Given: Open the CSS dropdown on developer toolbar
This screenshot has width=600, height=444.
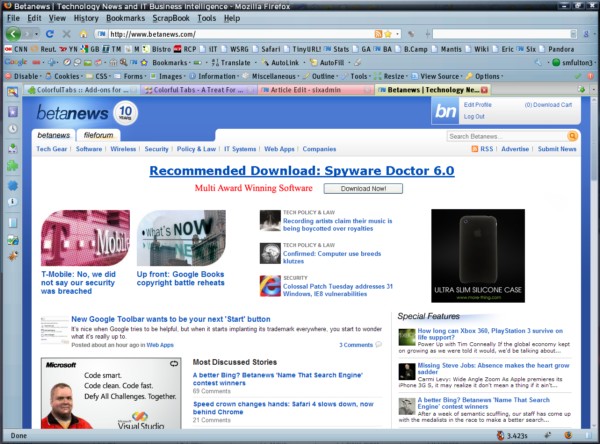Looking at the screenshot, I should [x=98, y=76].
